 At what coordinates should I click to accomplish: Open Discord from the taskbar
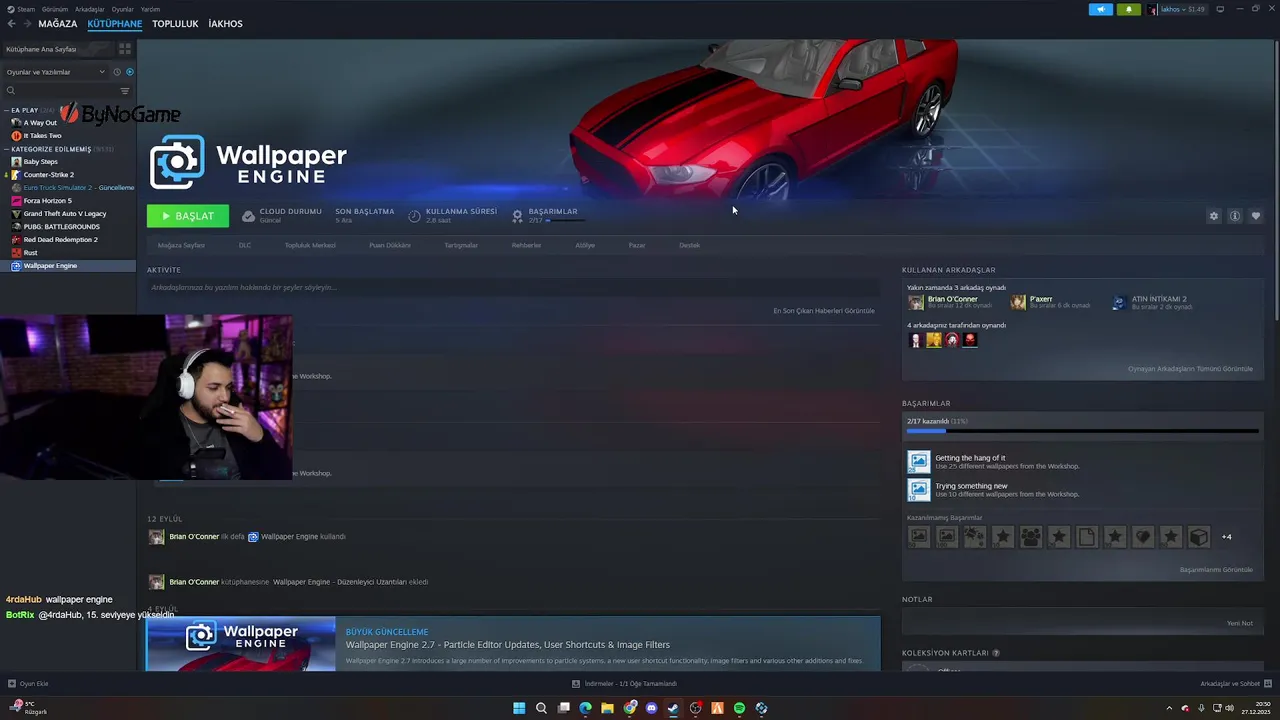(x=651, y=708)
